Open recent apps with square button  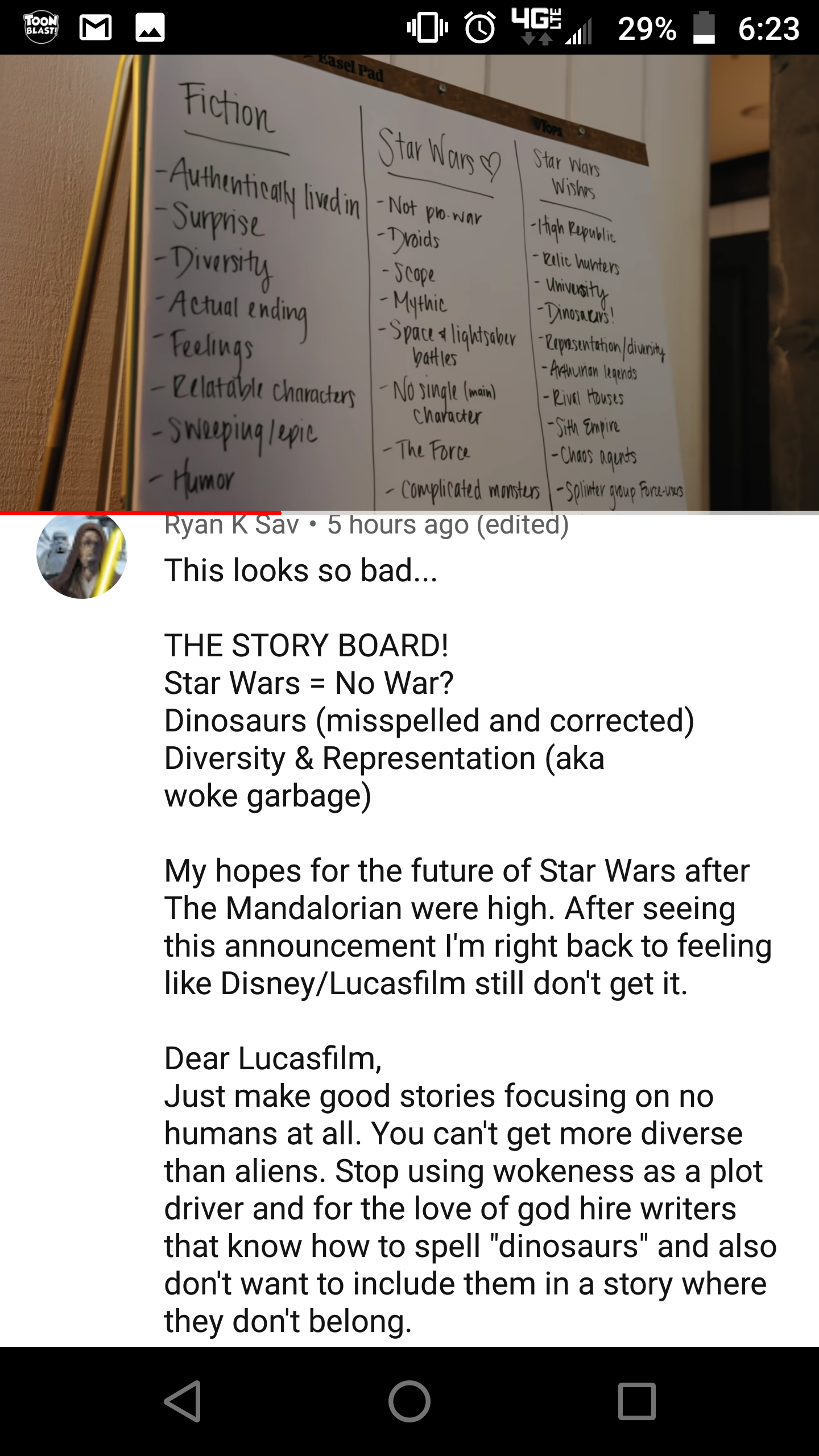(637, 1401)
